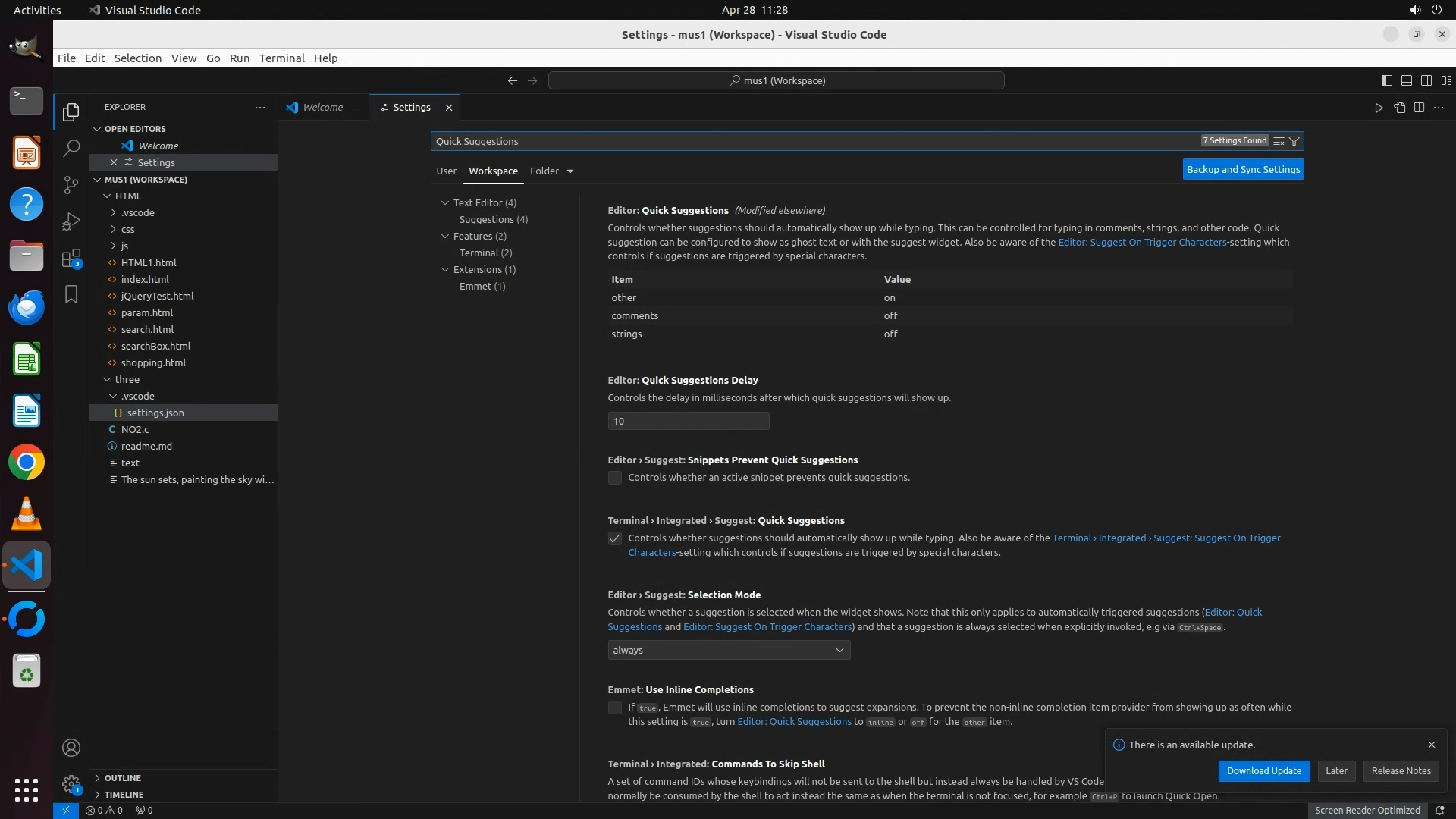
Task: Open Settings JSON file icon
Action: tap(1399, 108)
